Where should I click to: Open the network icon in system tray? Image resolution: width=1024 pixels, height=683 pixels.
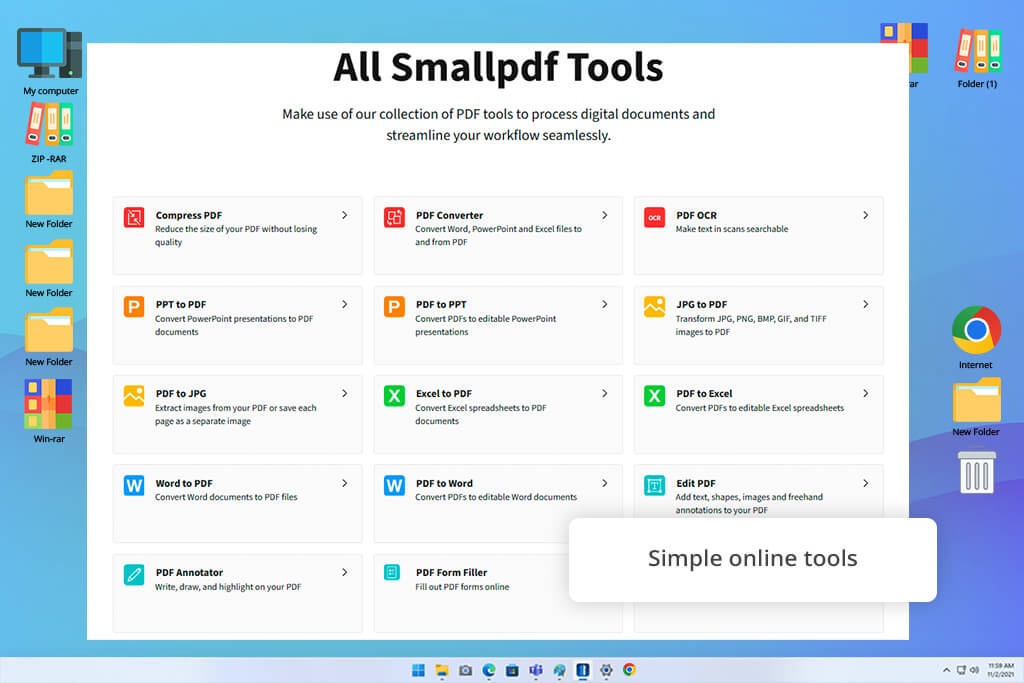[961, 670]
